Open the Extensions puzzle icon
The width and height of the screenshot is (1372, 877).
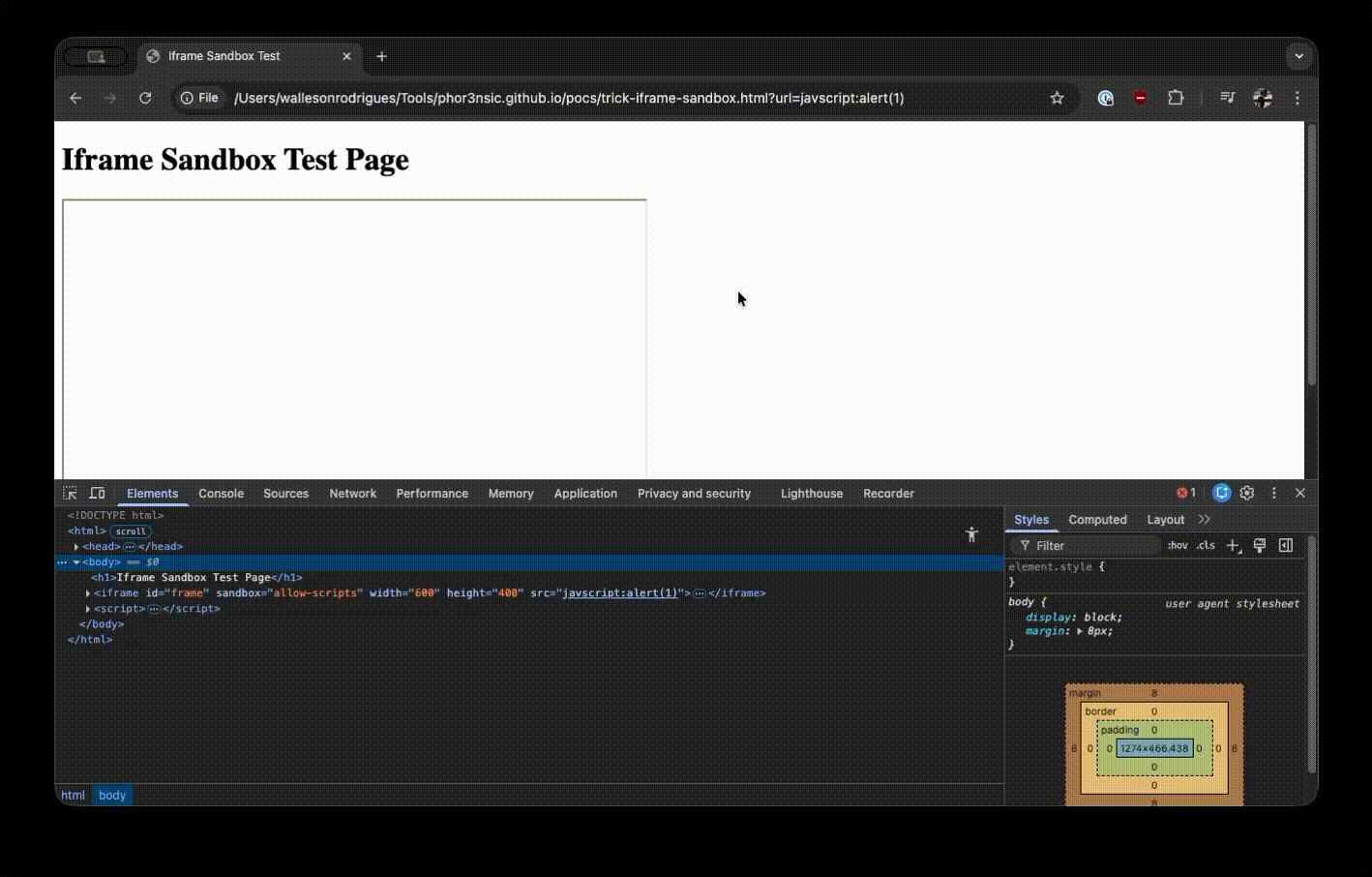click(x=1176, y=98)
